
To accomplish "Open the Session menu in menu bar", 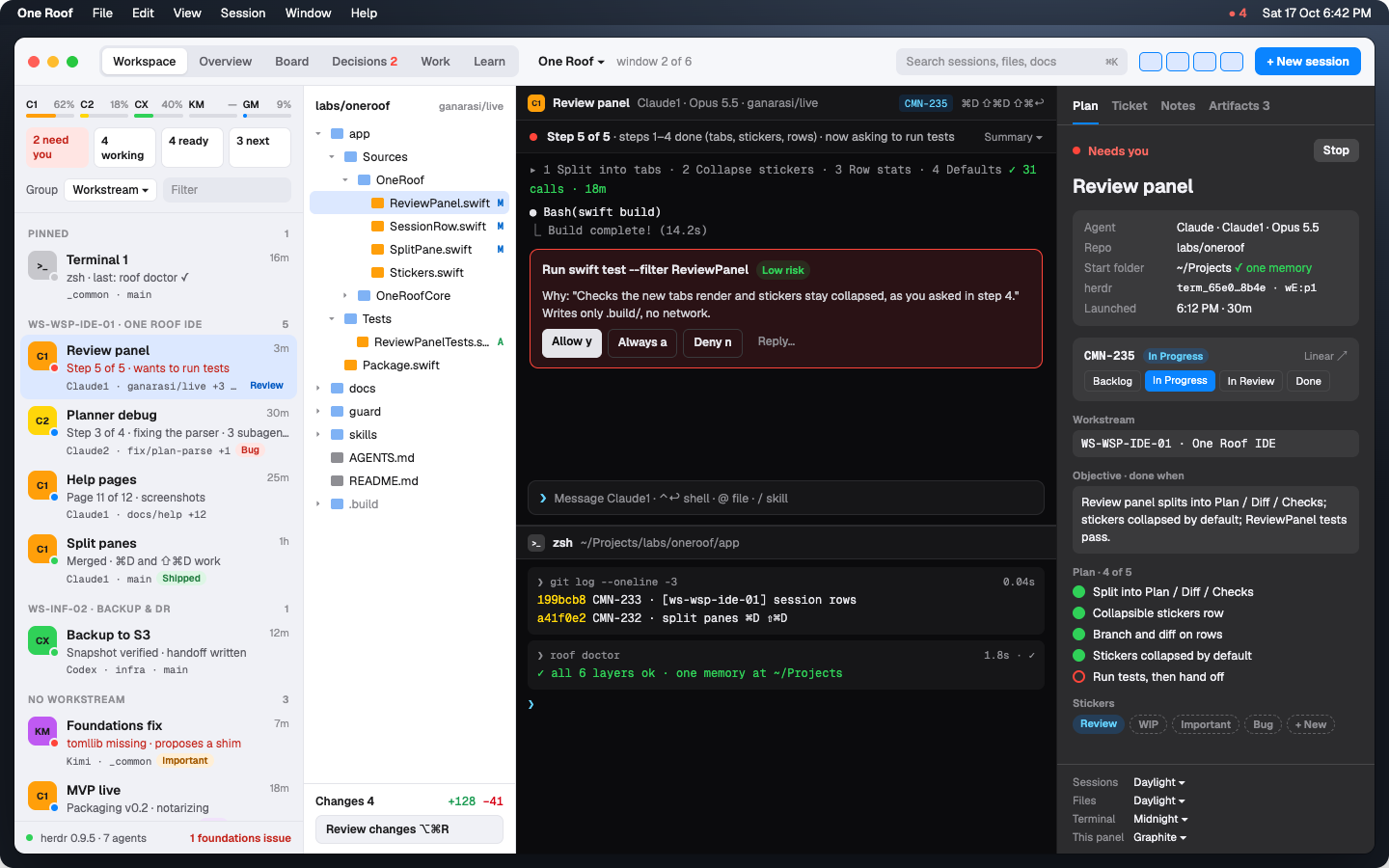I will [x=243, y=13].
